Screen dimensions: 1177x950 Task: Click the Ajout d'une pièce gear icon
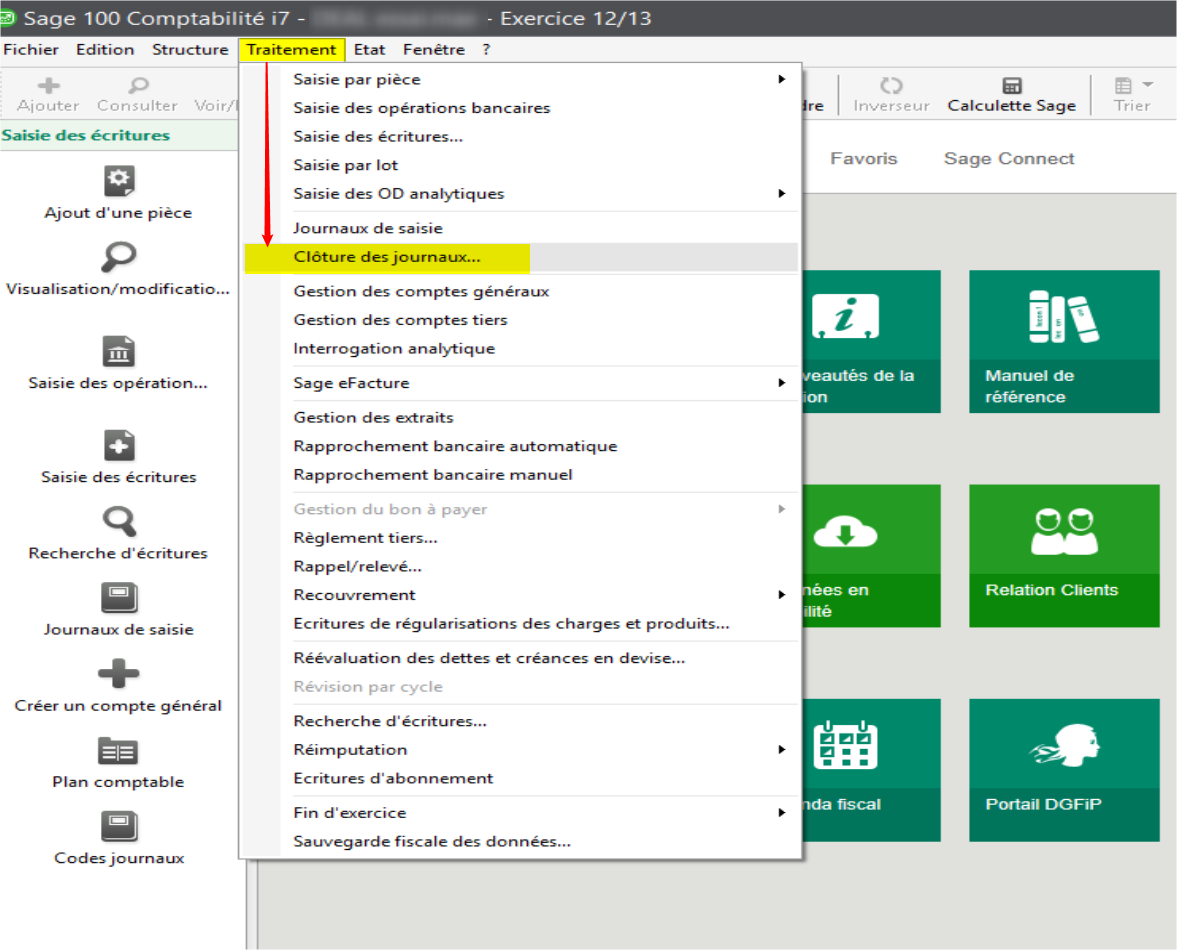118,182
